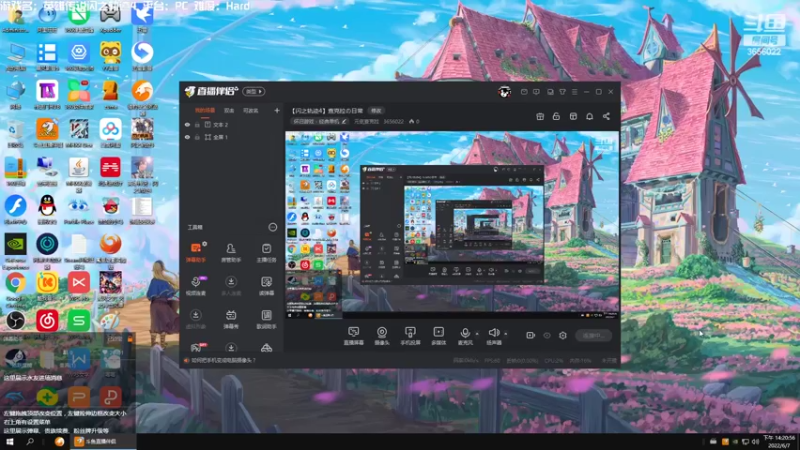Screen dimensions: 800x450
Task: Share the live room icon
Action: click(x=606, y=116)
